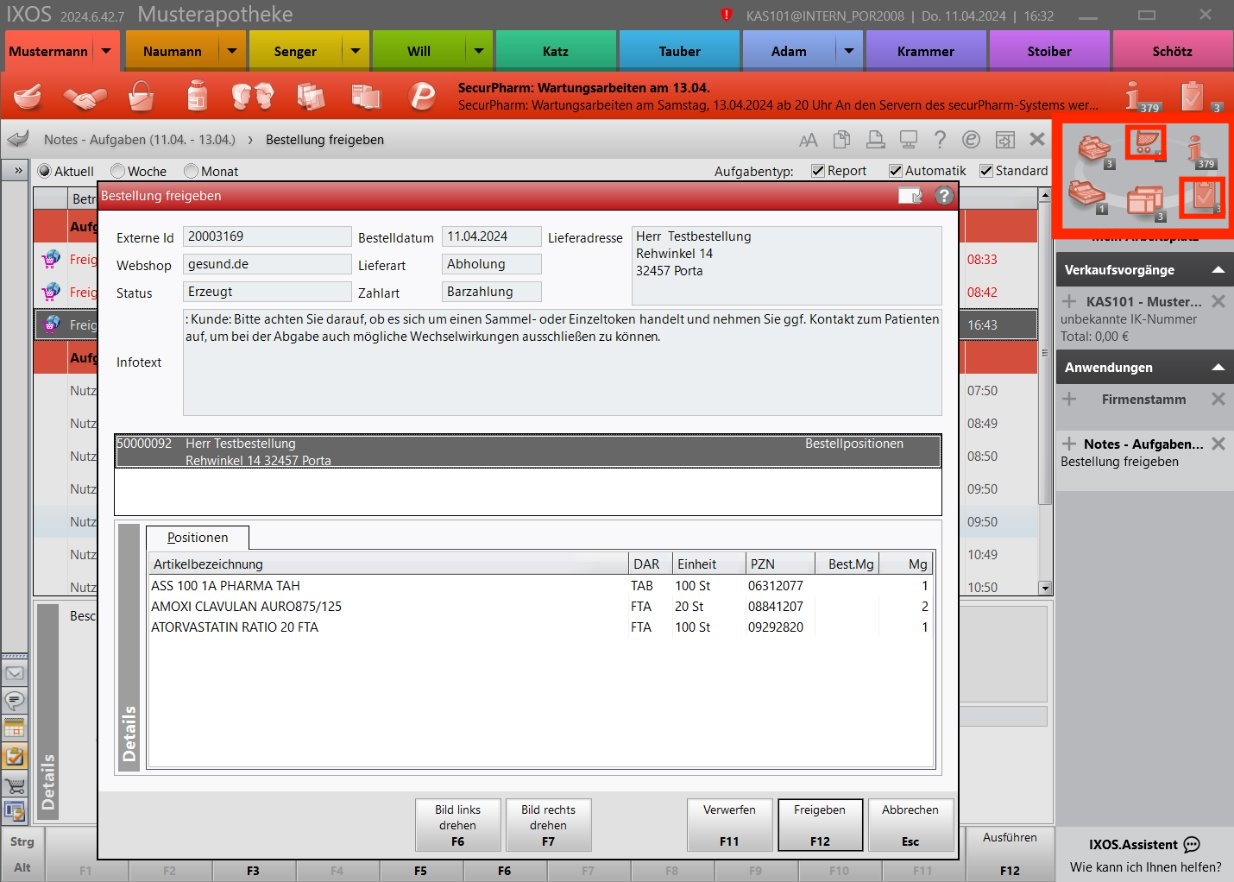
Task: Open dropdown arrow on Naumann tab
Action: [x=232, y=51]
